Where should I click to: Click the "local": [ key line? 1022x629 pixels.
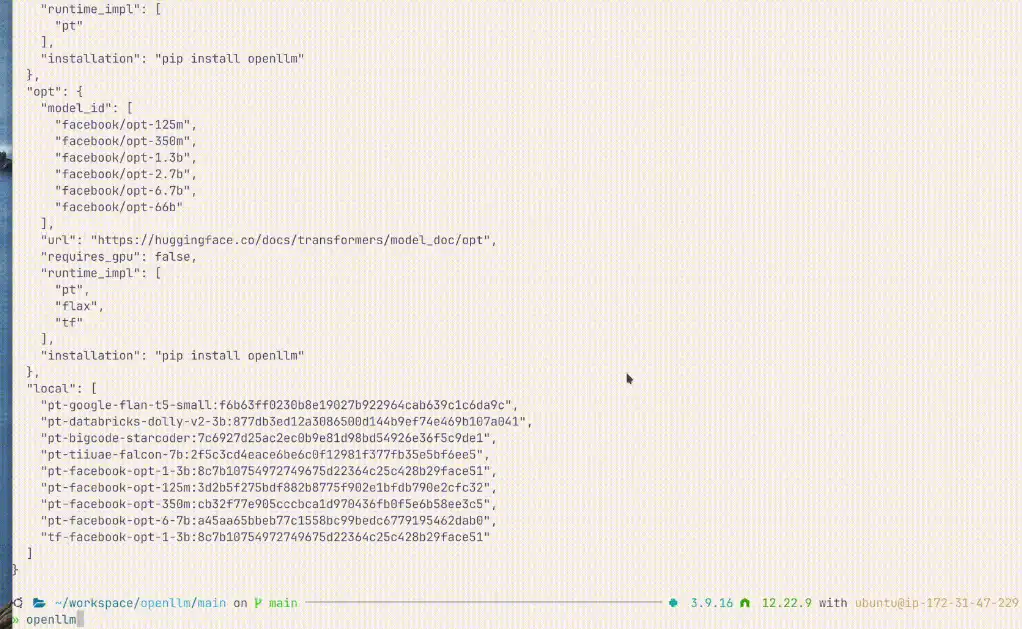pos(62,388)
